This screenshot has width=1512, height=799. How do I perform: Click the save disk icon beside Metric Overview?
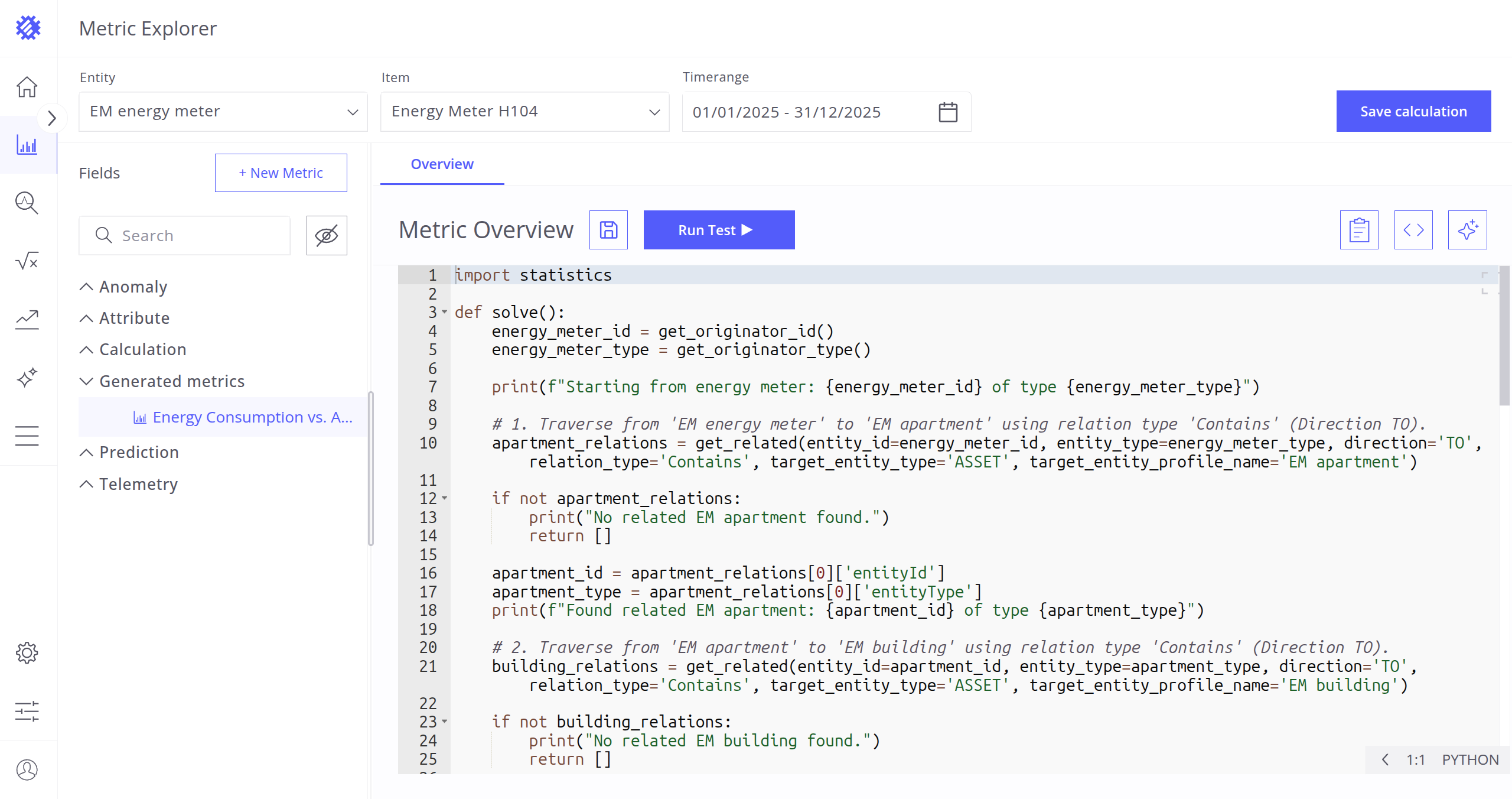(x=608, y=230)
